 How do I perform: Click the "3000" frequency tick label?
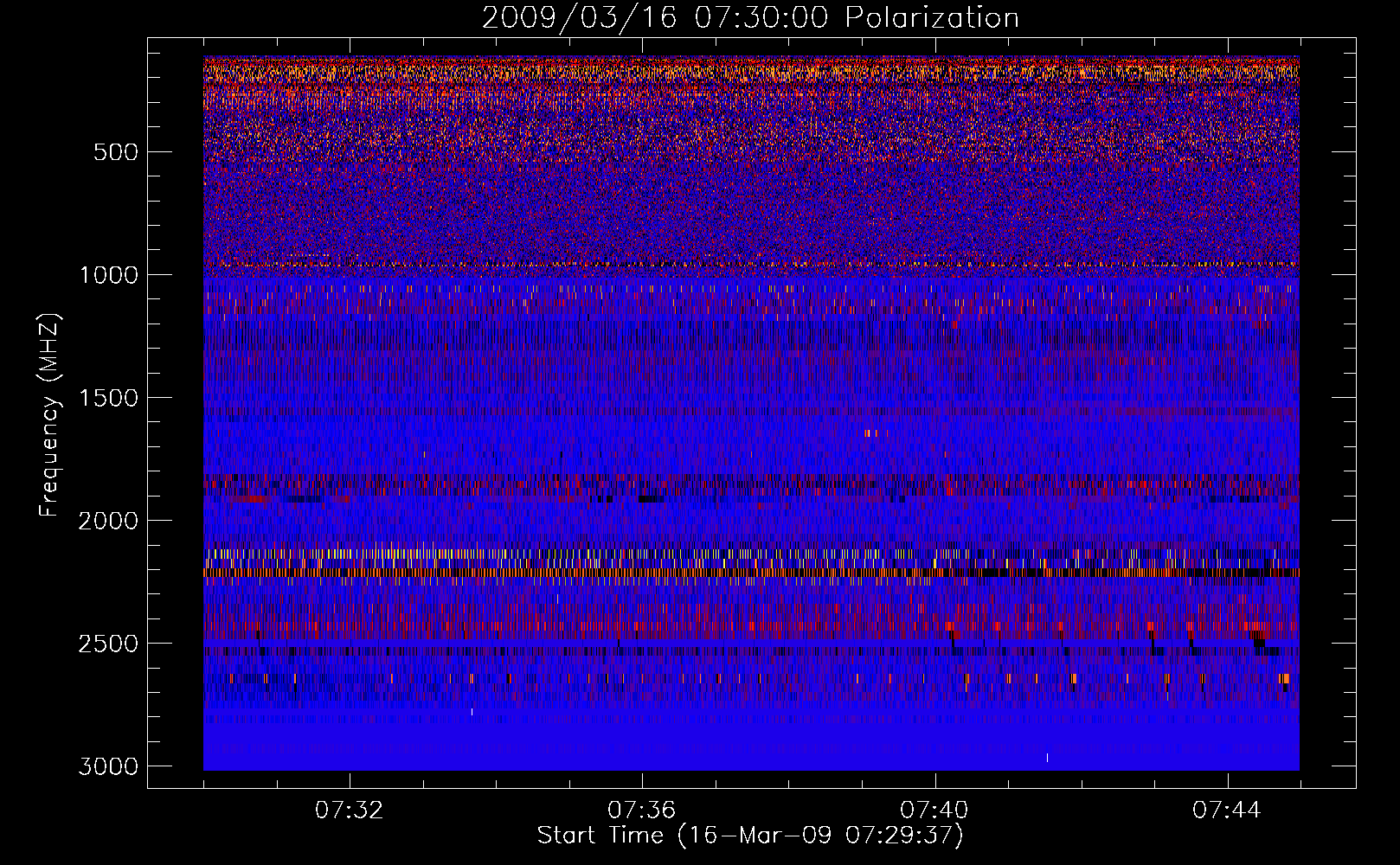108,766
